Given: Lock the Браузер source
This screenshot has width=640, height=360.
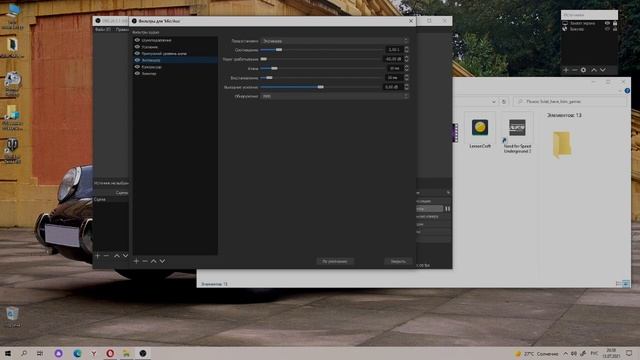Looking at the screenshot, I should click(x=615, y=29).
